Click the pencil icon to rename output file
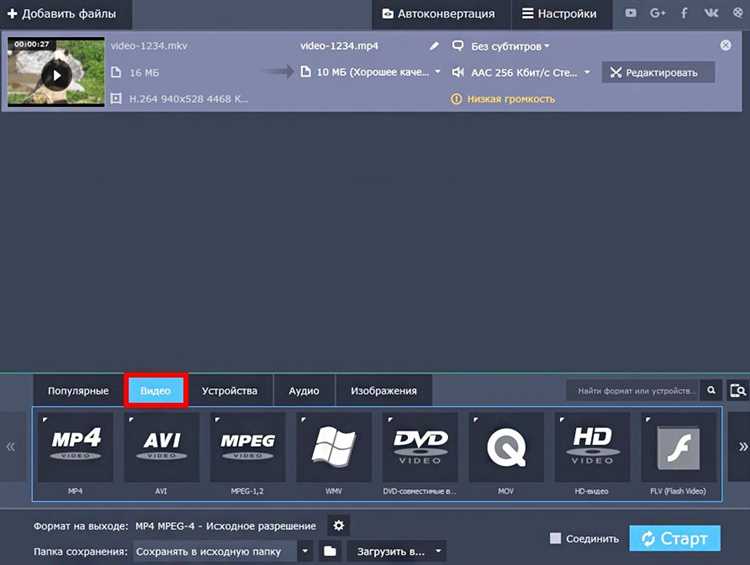The image size is (750, 565). [434, 46]
